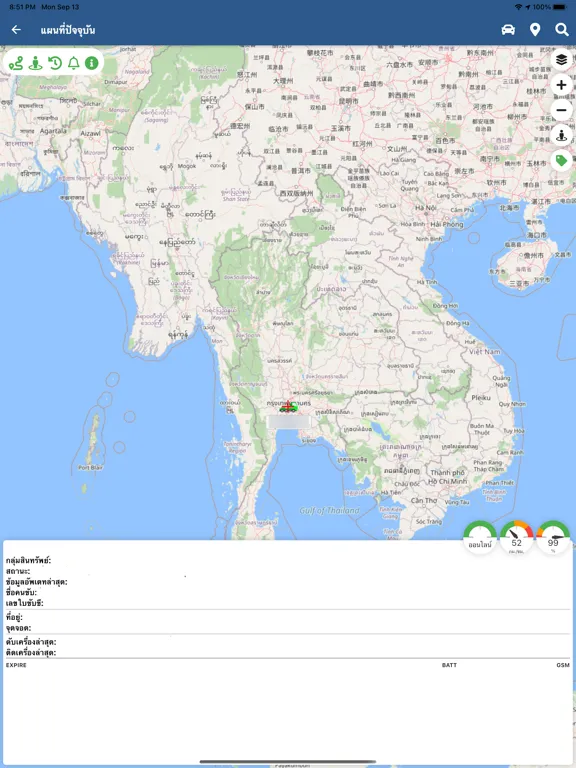Tap the สถานะ label
This screenshot has height=768, width=576.
[18, 571]
